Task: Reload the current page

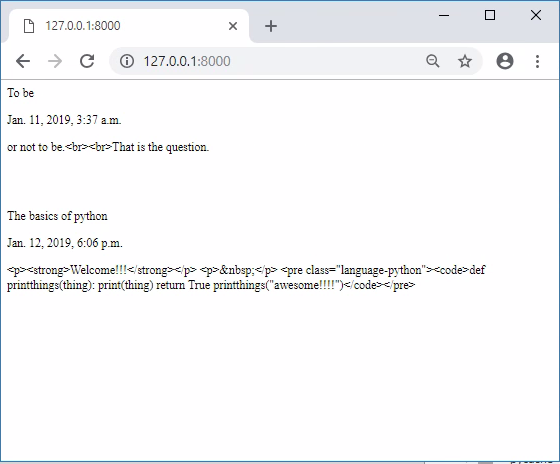Action: pos(87,61)
